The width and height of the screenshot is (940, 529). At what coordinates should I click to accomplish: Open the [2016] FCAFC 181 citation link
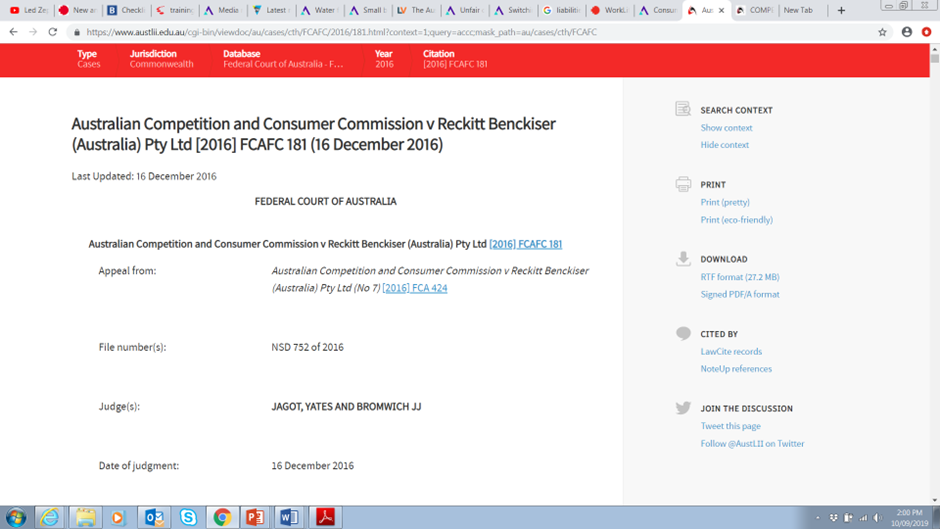click(525, 244)
